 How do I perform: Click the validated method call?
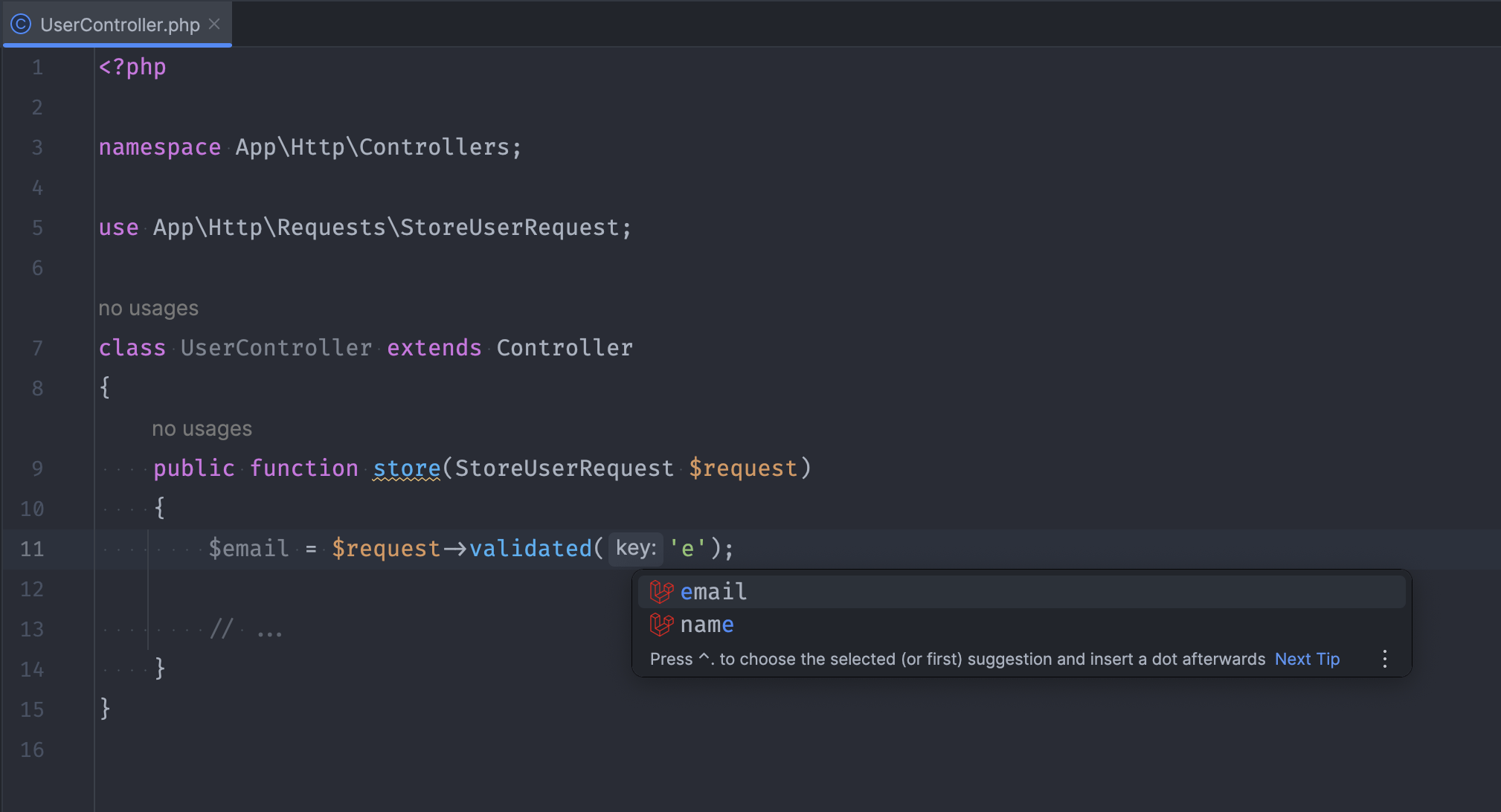[x=530, y=549]
